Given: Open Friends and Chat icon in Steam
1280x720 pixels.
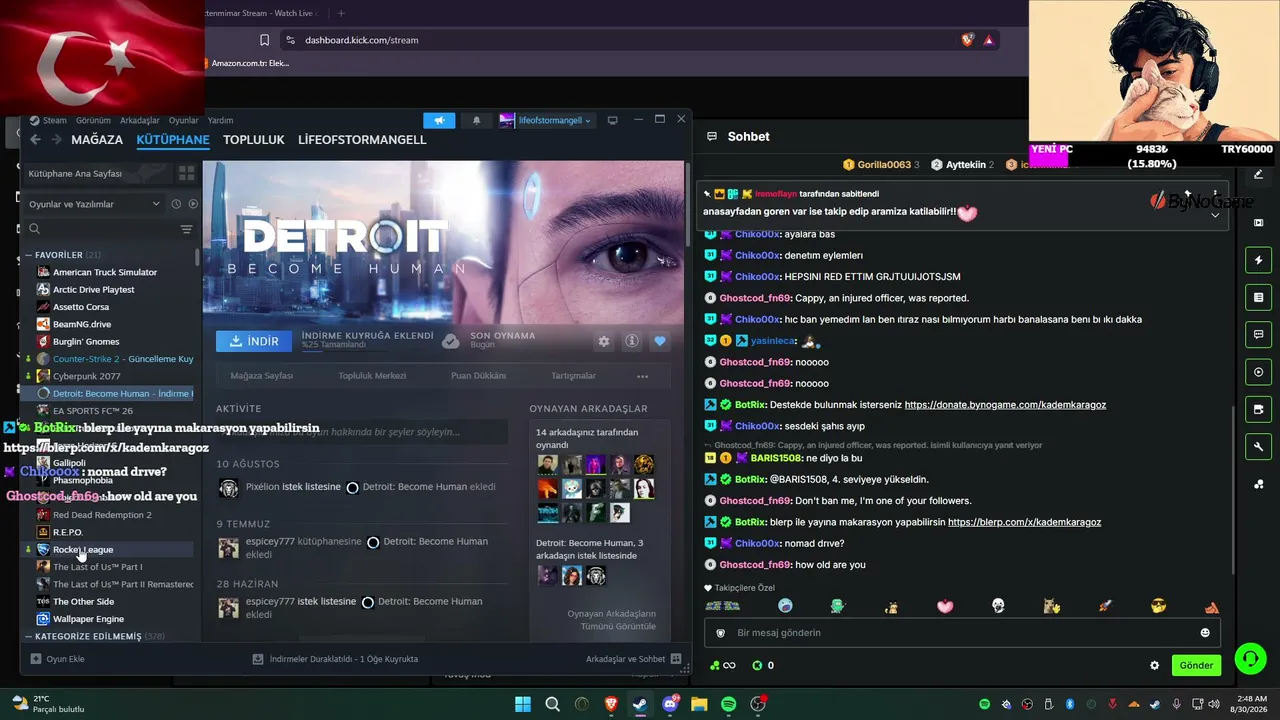Looking at the screenshot, I should [676, 659].
